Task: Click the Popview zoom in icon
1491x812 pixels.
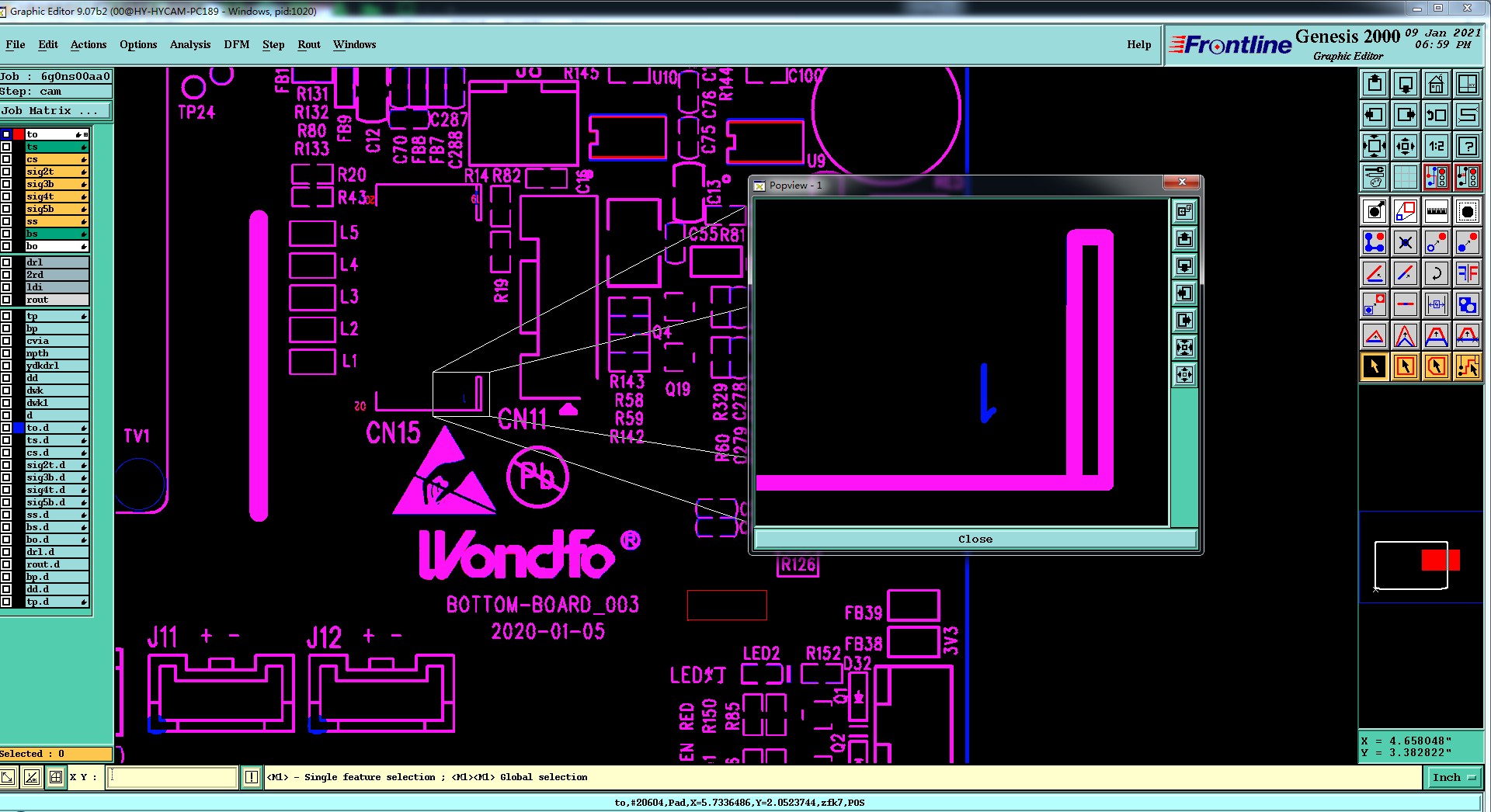Action: click(1184, 347)
